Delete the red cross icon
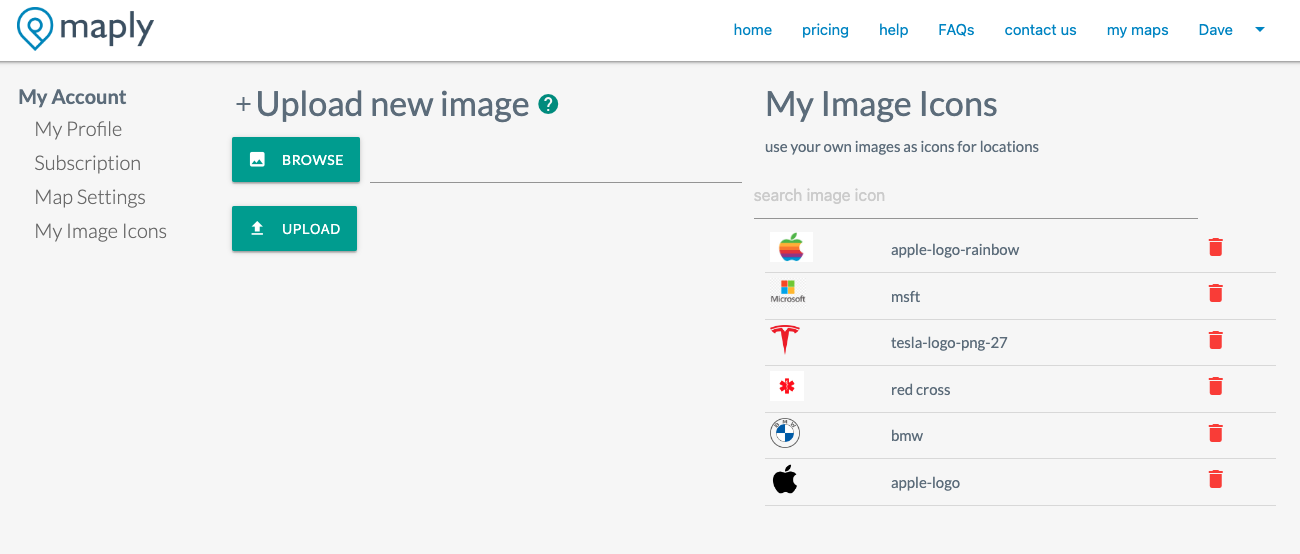1300x554 pixels. click(x=1216, y=386)
